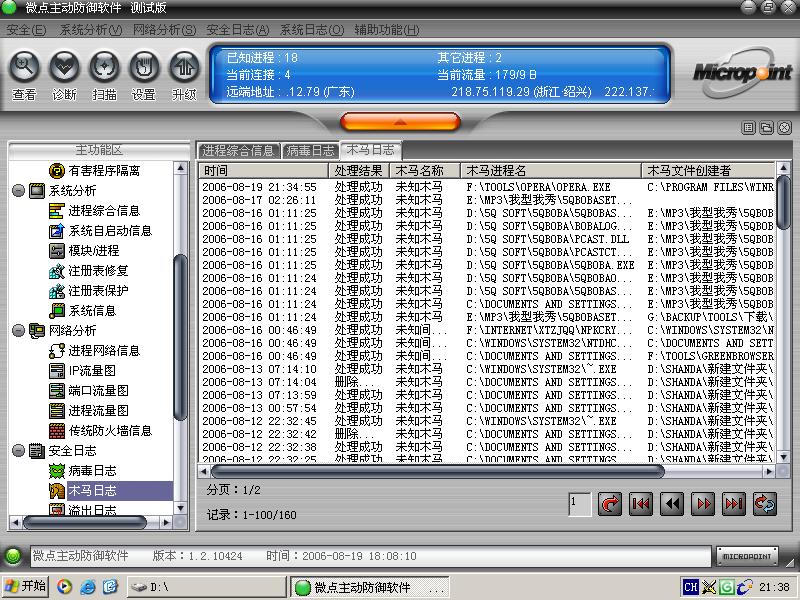The height and width of the screenshot is (600, 800).
Task: Select the row with PCAST.DLL process
Action: pyautogui.click(x=487, y=239)
